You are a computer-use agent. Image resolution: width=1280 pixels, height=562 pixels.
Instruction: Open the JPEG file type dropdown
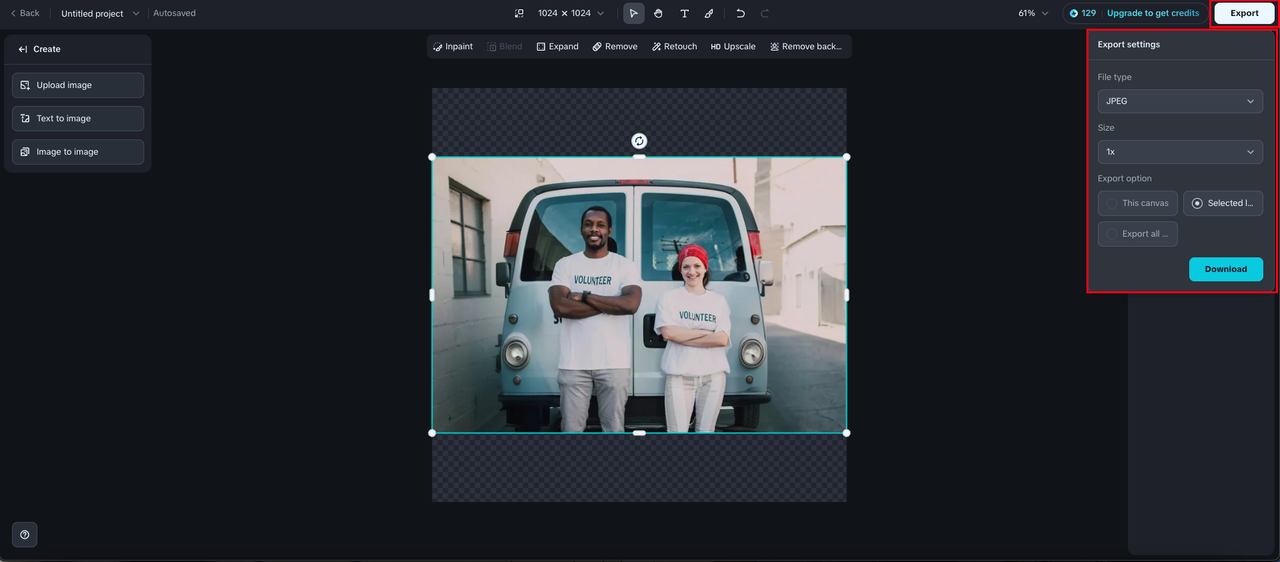(1180, 101)
